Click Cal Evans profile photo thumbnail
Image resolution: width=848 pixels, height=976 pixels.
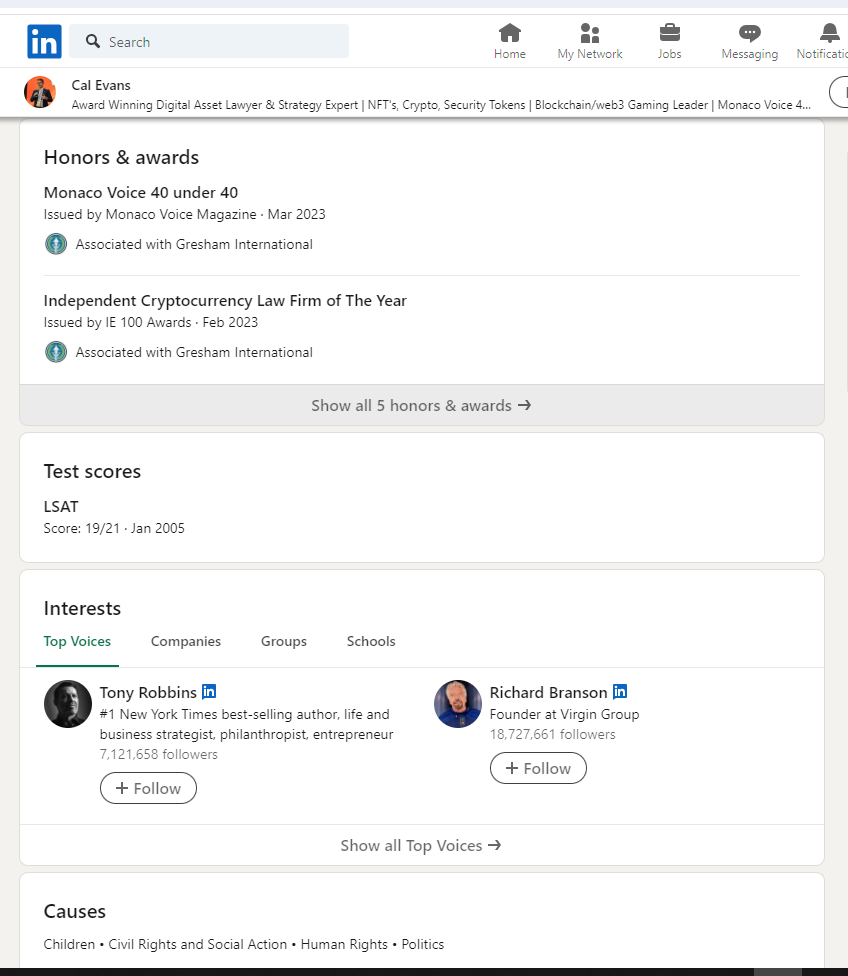click(40, 92)
